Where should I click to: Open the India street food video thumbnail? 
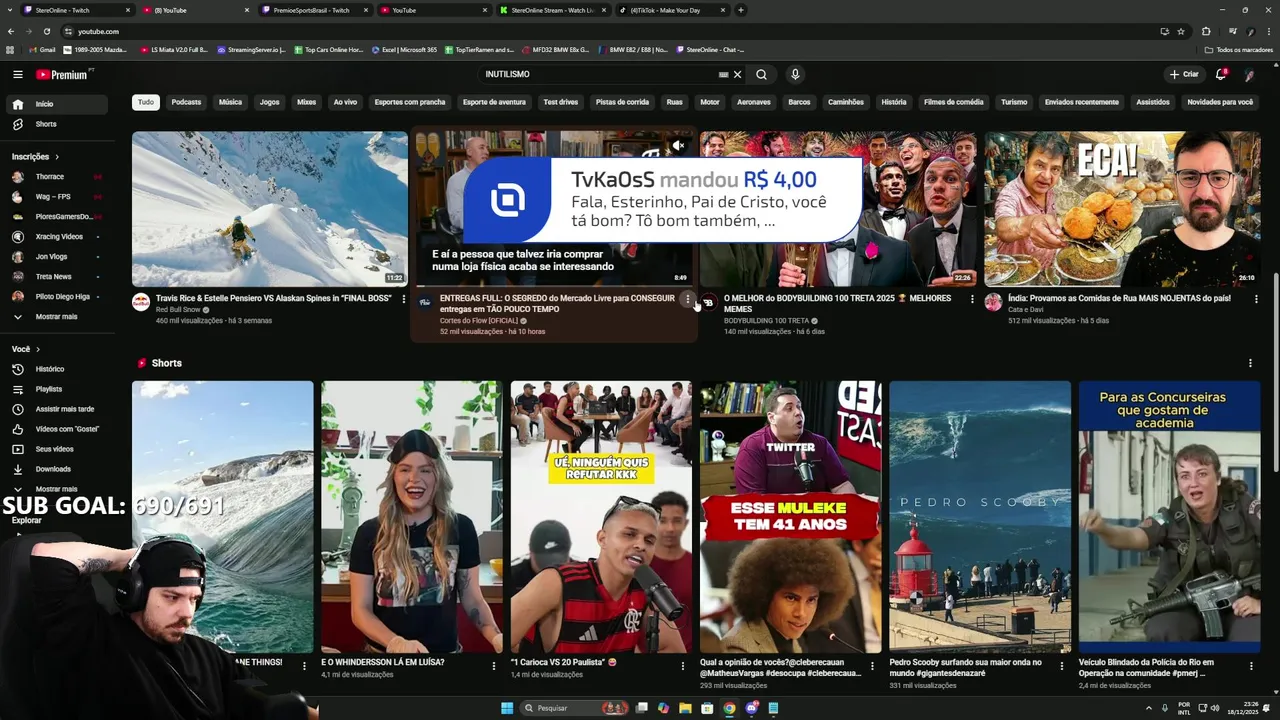1122,209
